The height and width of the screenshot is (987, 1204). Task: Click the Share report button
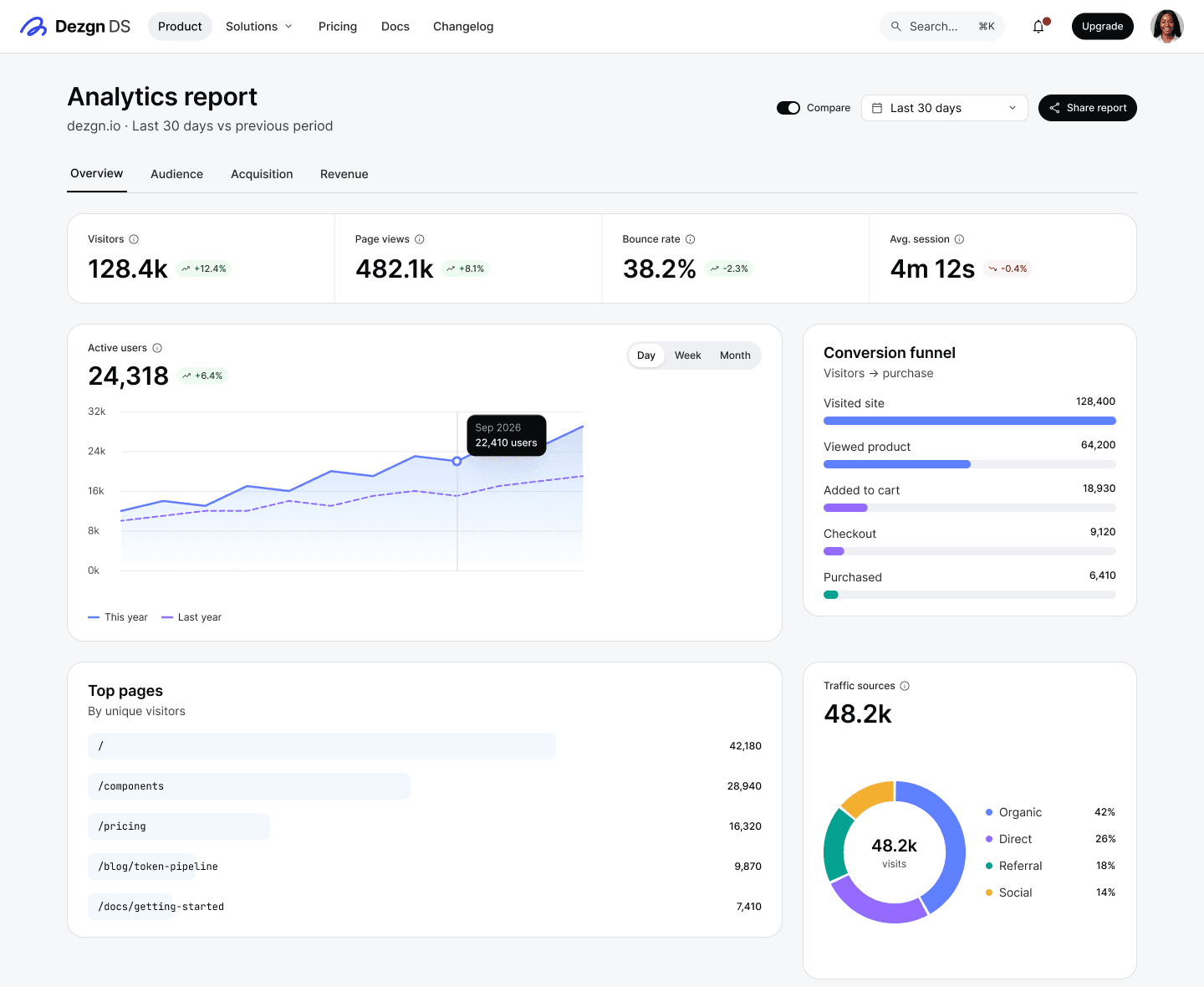(1088, 108)
